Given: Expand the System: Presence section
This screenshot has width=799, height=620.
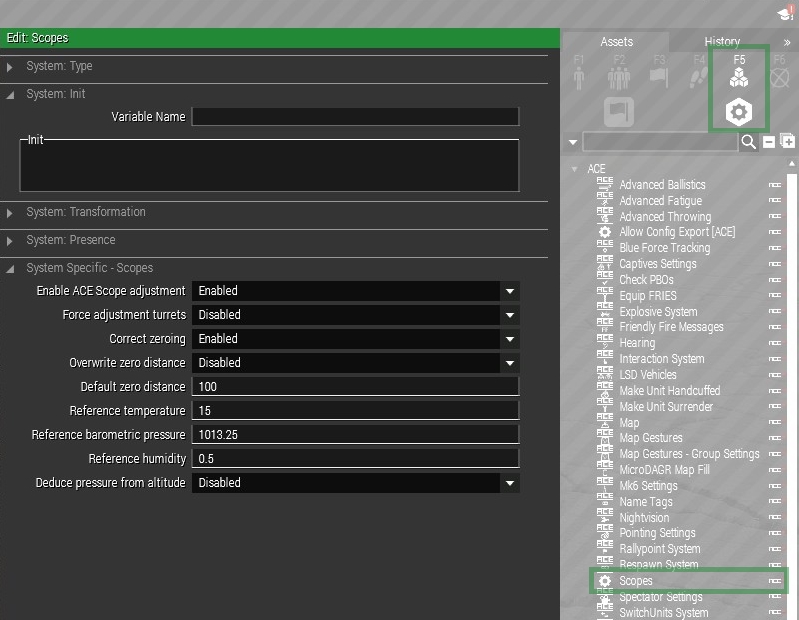Looking at the screenshot, I should click(x=9, y=241).
